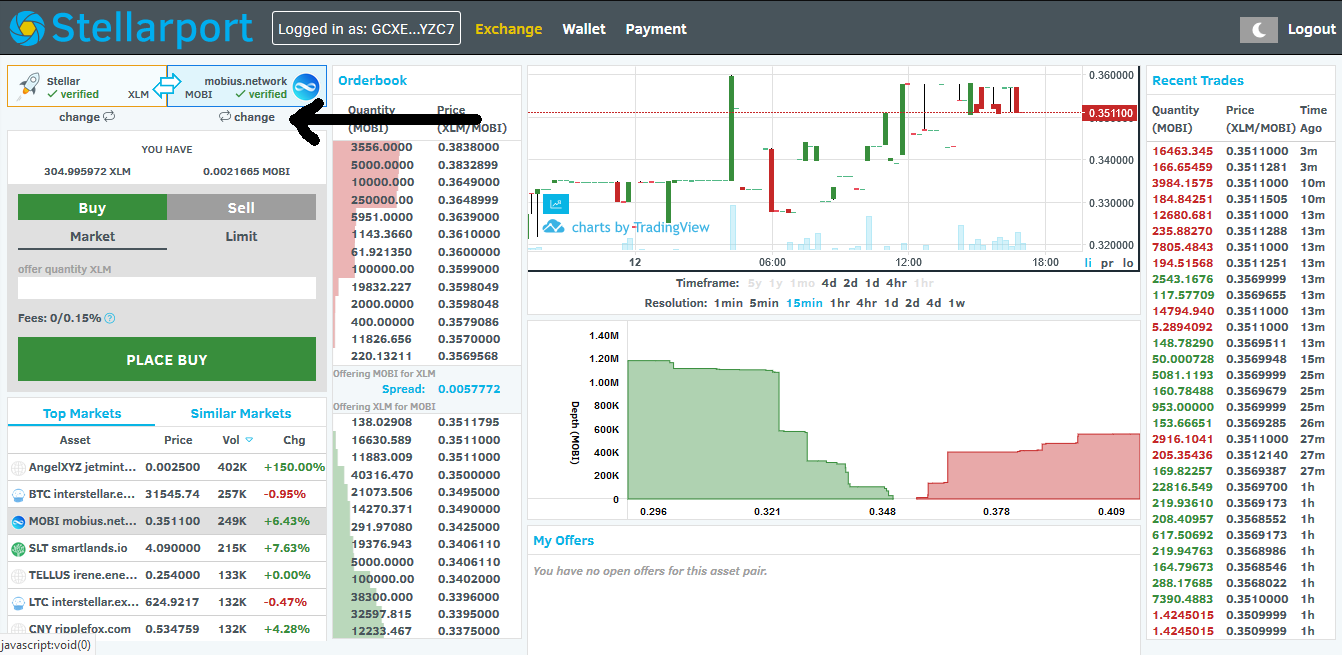
Task: Log out of Stellarport
Action: 1311,29
